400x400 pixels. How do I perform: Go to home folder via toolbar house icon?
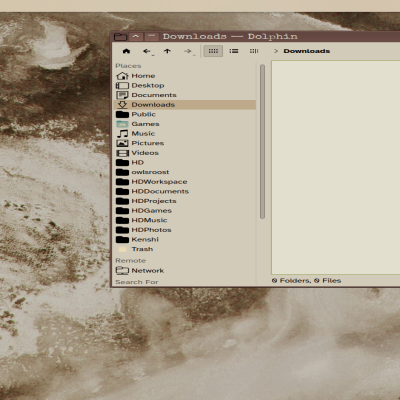point(126,51)
